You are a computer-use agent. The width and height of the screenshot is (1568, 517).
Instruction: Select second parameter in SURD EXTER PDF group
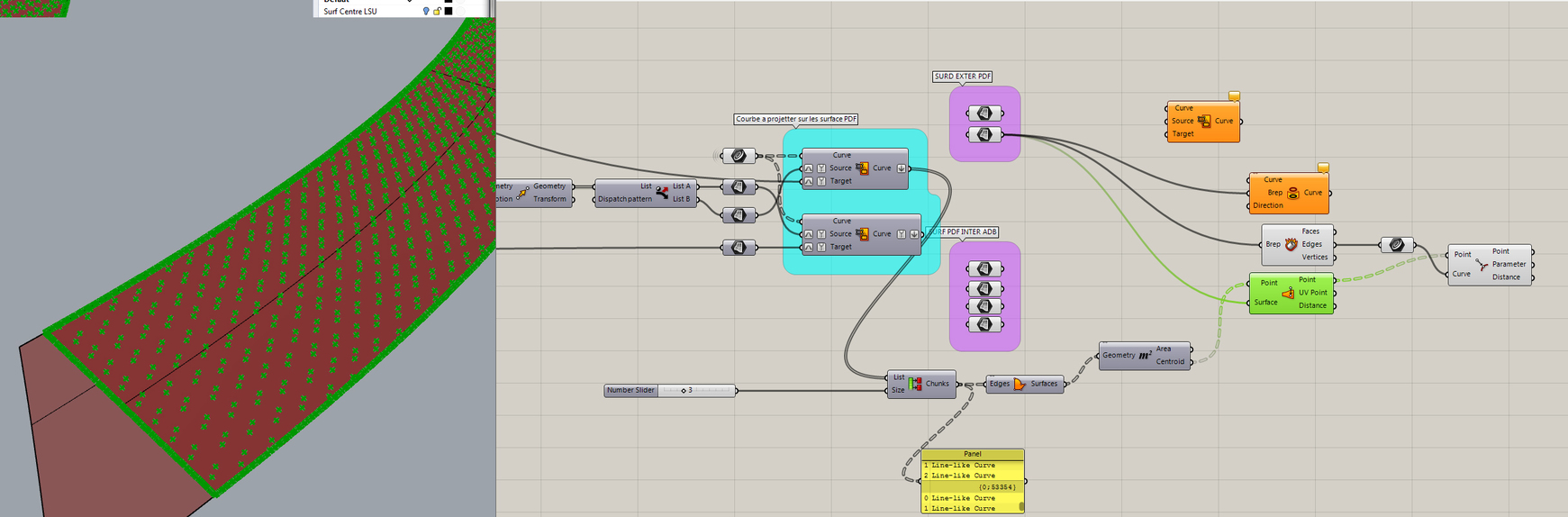984,135
